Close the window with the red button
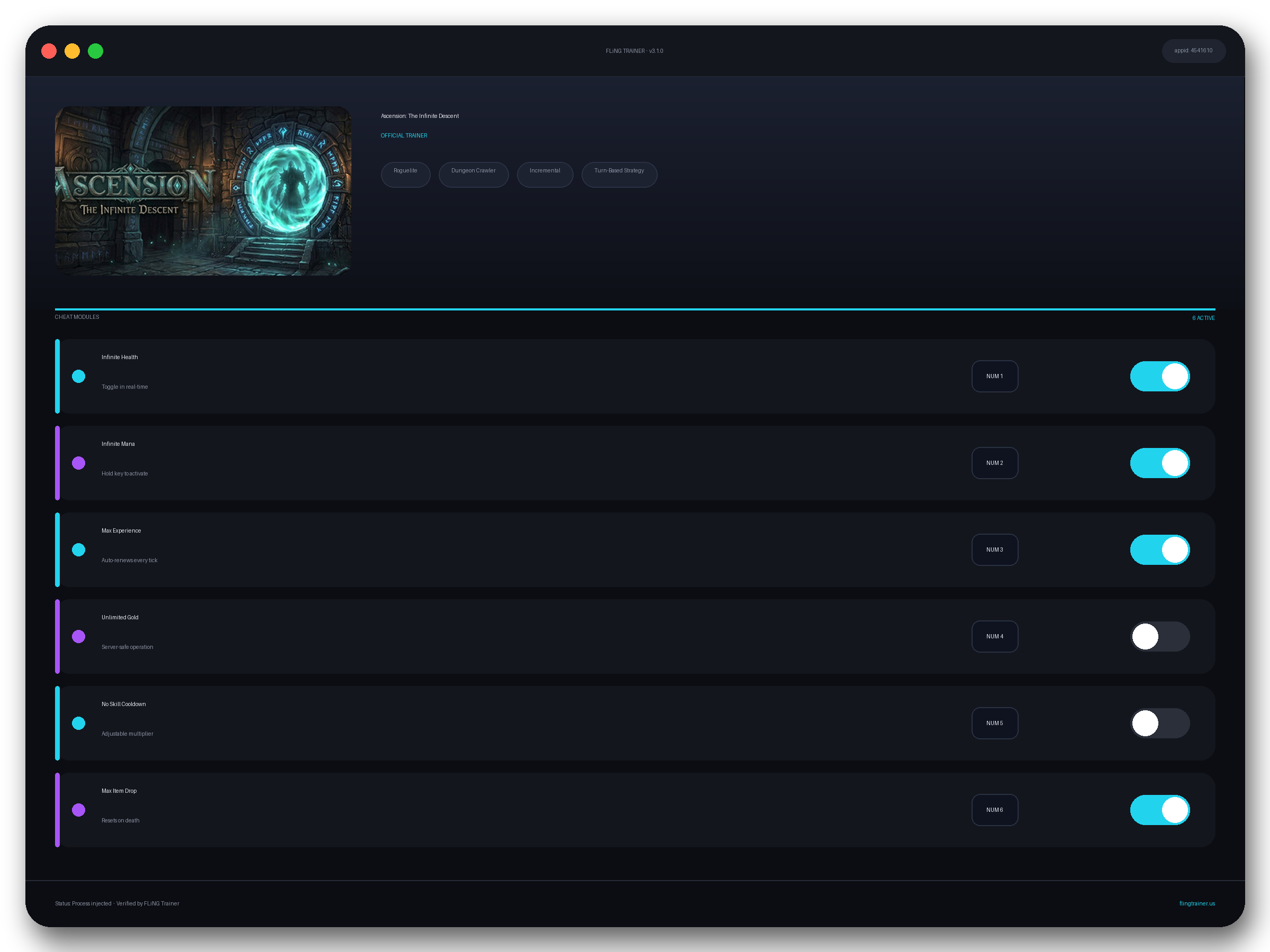Image resolution: width=1270 pixels, height=952 pixels. (x=49, y=51)
